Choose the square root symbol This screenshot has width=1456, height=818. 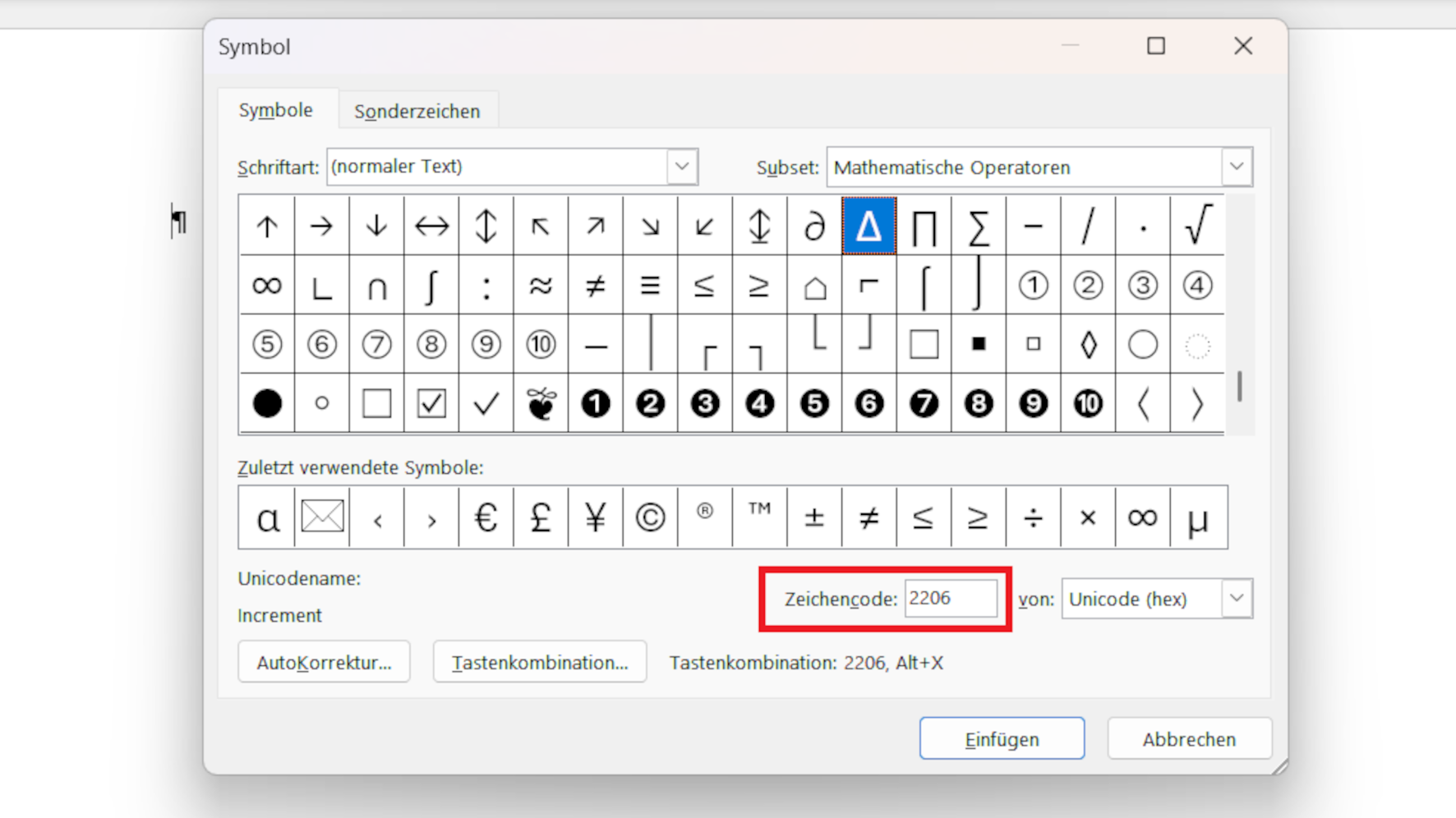click(x=1197, y=226)
